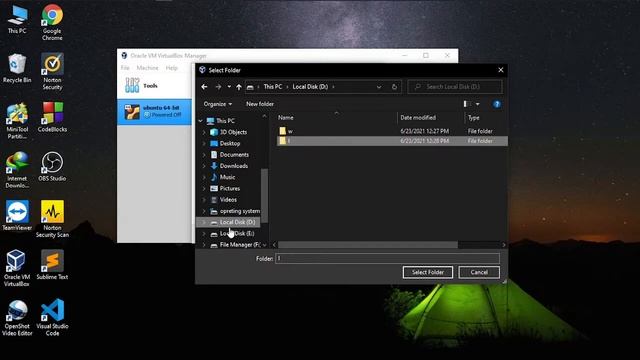Click the New folder button
The height and width of the screenshot is (360, 640).
260,104
